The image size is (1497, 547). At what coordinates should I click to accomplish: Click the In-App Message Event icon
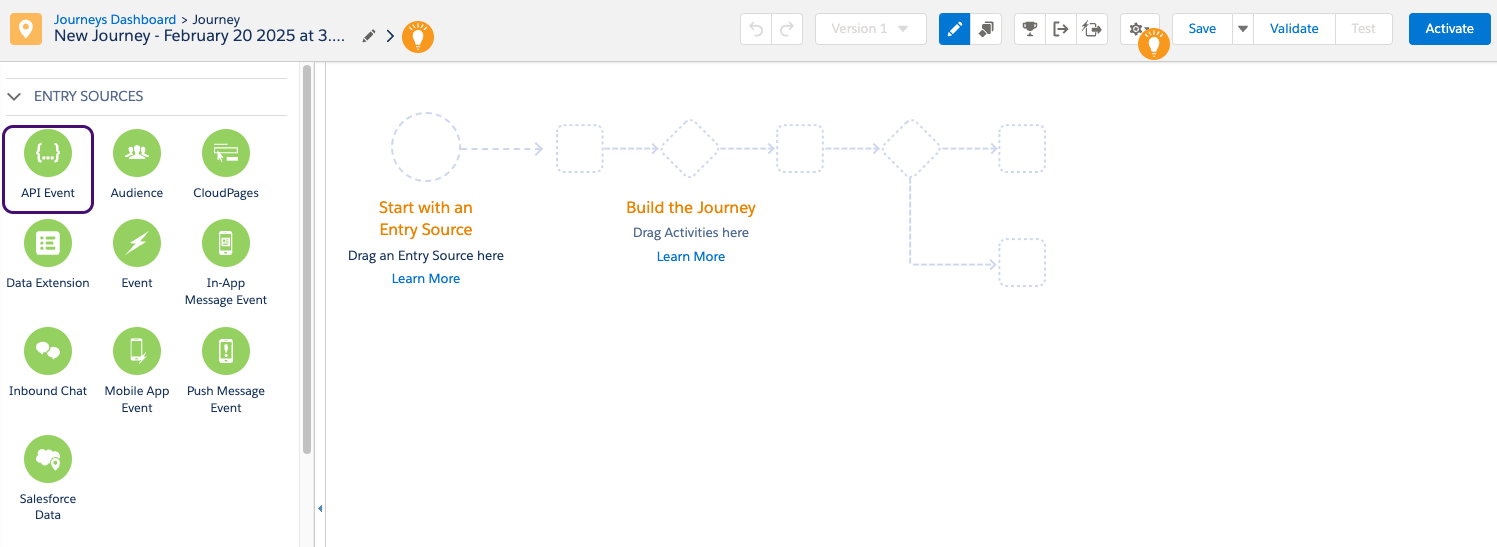click(x=226, y=243)
